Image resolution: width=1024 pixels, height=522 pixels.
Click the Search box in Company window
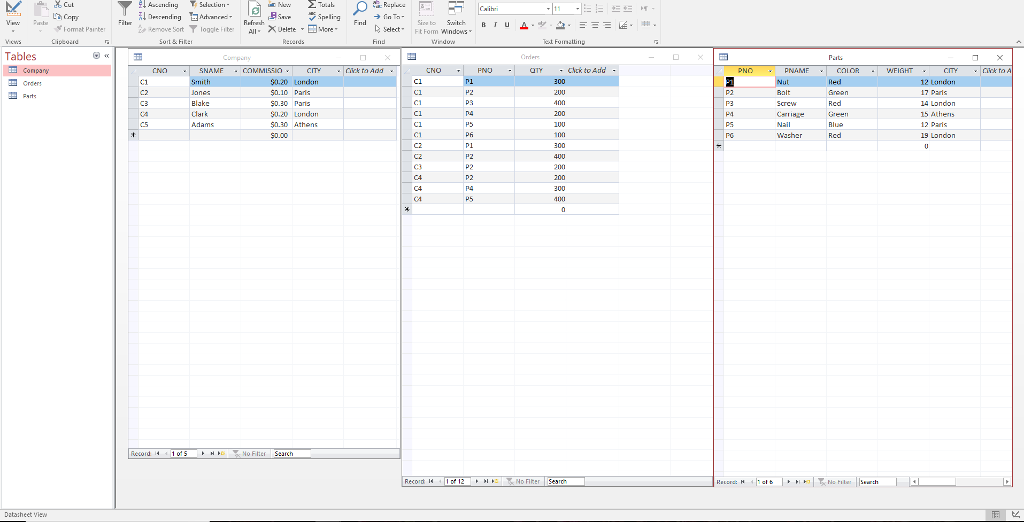coord(291,453)
